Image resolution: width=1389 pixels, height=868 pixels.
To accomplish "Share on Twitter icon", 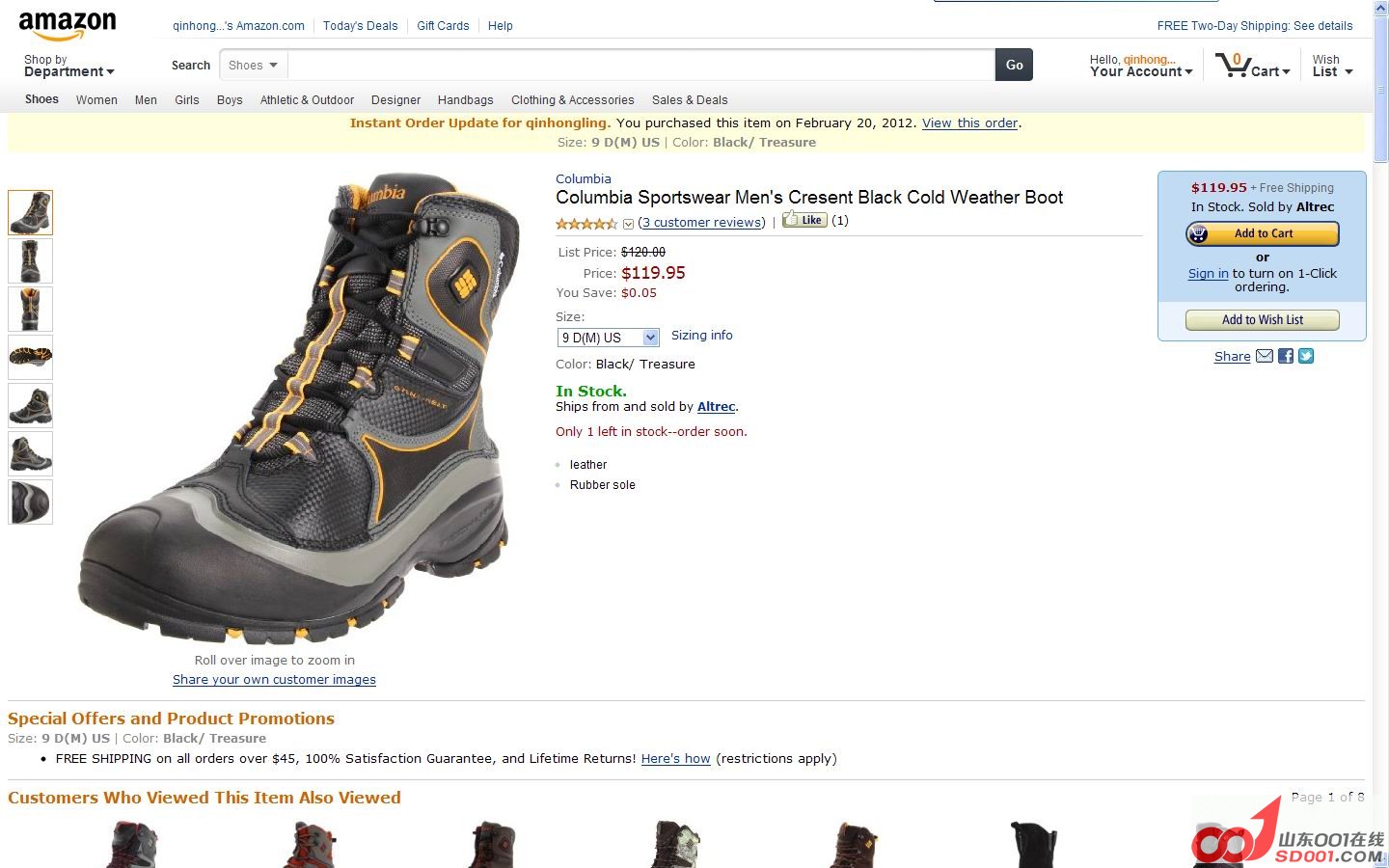I will point(1306,356).
